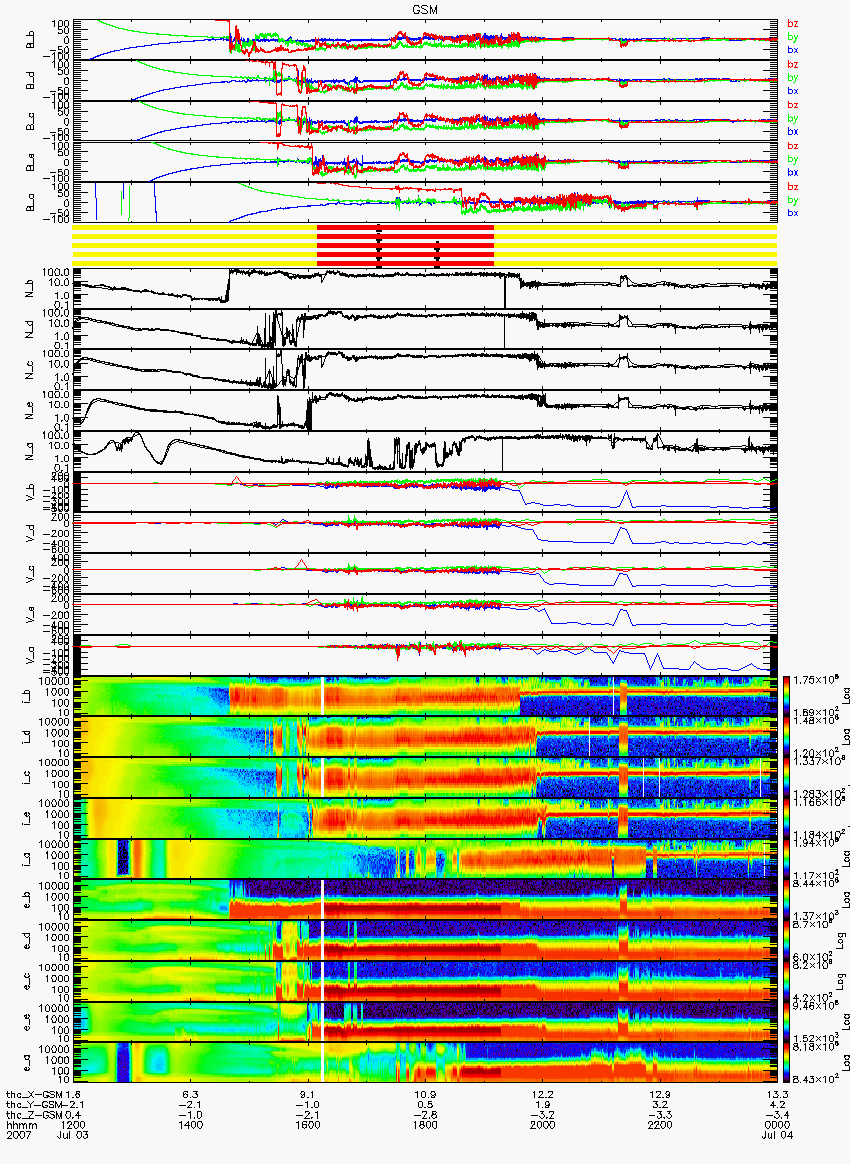Click the bz legend label of B_d panel
This screenshot has height=1164, width=850.
click(793, 65)
